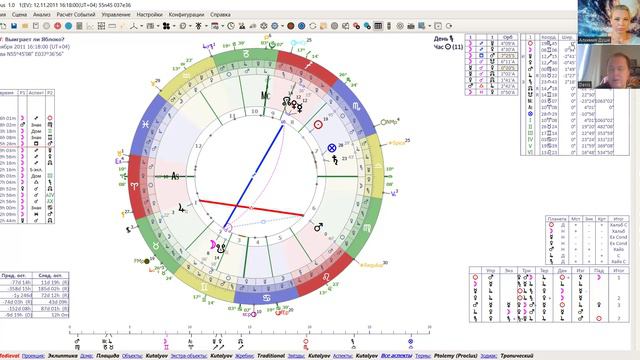Click the Жребии link in status bar
This screenshot has height=360, width=640.
pos(244,356)
